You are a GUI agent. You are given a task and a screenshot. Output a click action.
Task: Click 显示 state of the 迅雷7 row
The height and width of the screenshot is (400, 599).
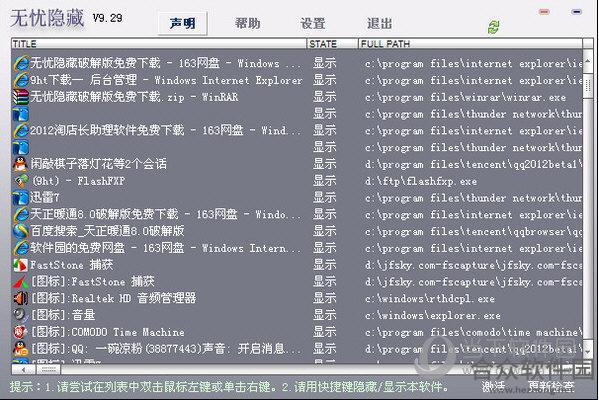point(325,198)
